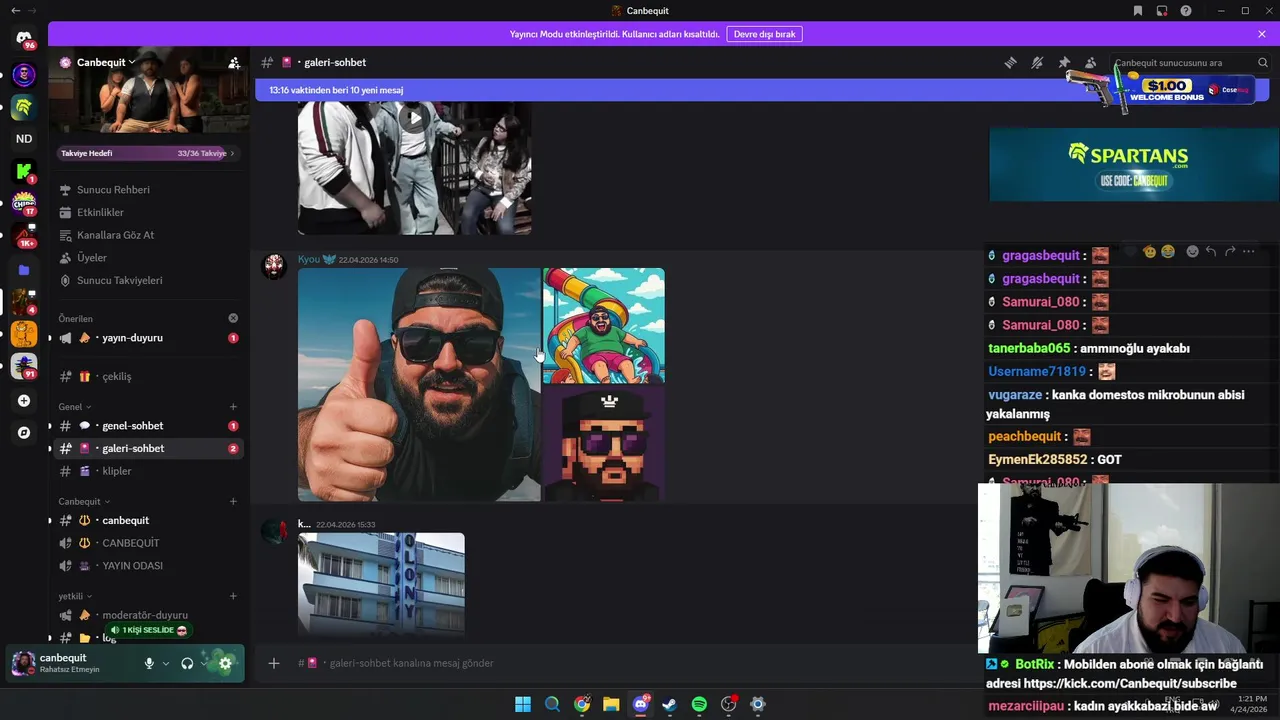Toggle notification settings bell icon in header
The width and height of the screenshot is (1280, 720).
point(1037,63)
